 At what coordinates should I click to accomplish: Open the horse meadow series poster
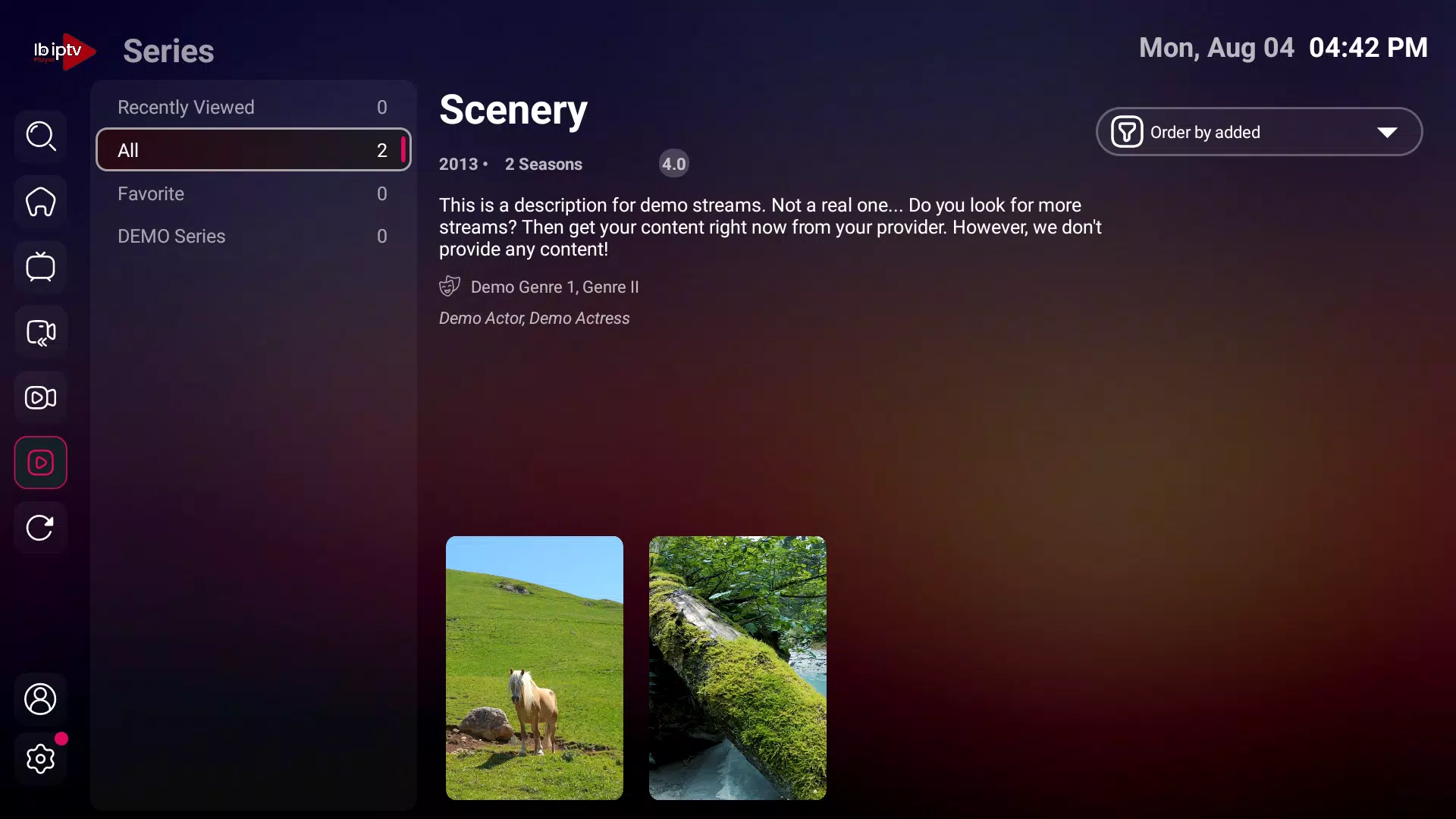(535, 668)
